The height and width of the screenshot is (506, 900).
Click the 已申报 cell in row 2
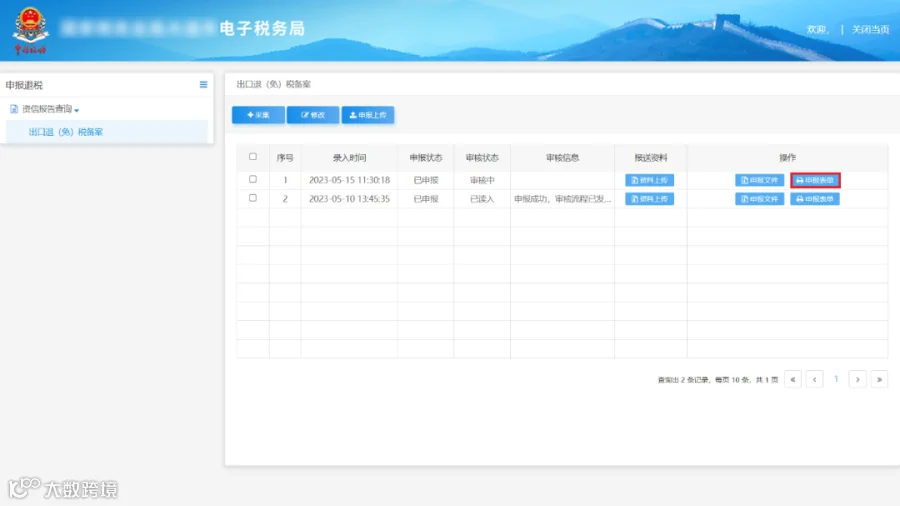point(426,199)
